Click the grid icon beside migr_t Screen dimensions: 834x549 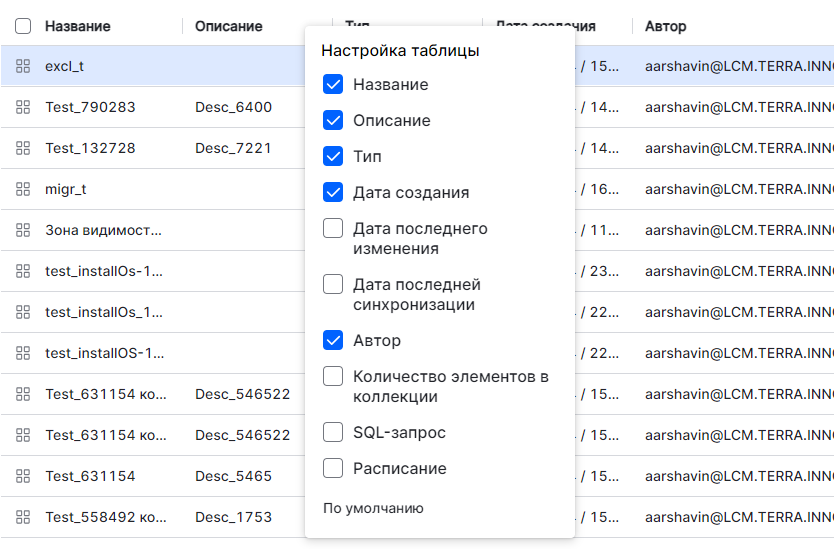(23, 189)
